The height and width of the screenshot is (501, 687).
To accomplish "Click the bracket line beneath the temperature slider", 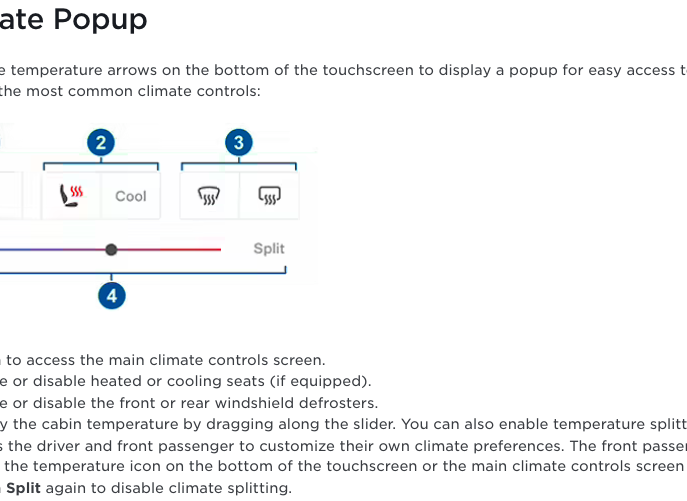I will [143, 272].
